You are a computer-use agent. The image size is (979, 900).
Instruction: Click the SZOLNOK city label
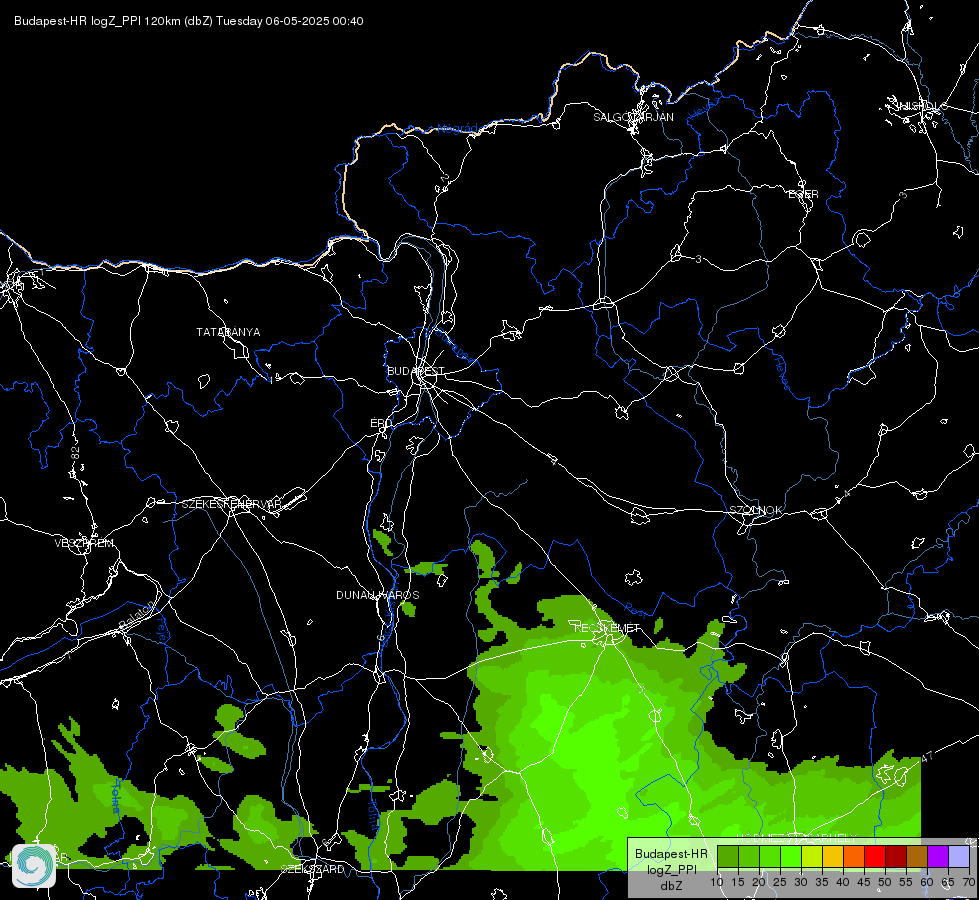coord(755,510)
